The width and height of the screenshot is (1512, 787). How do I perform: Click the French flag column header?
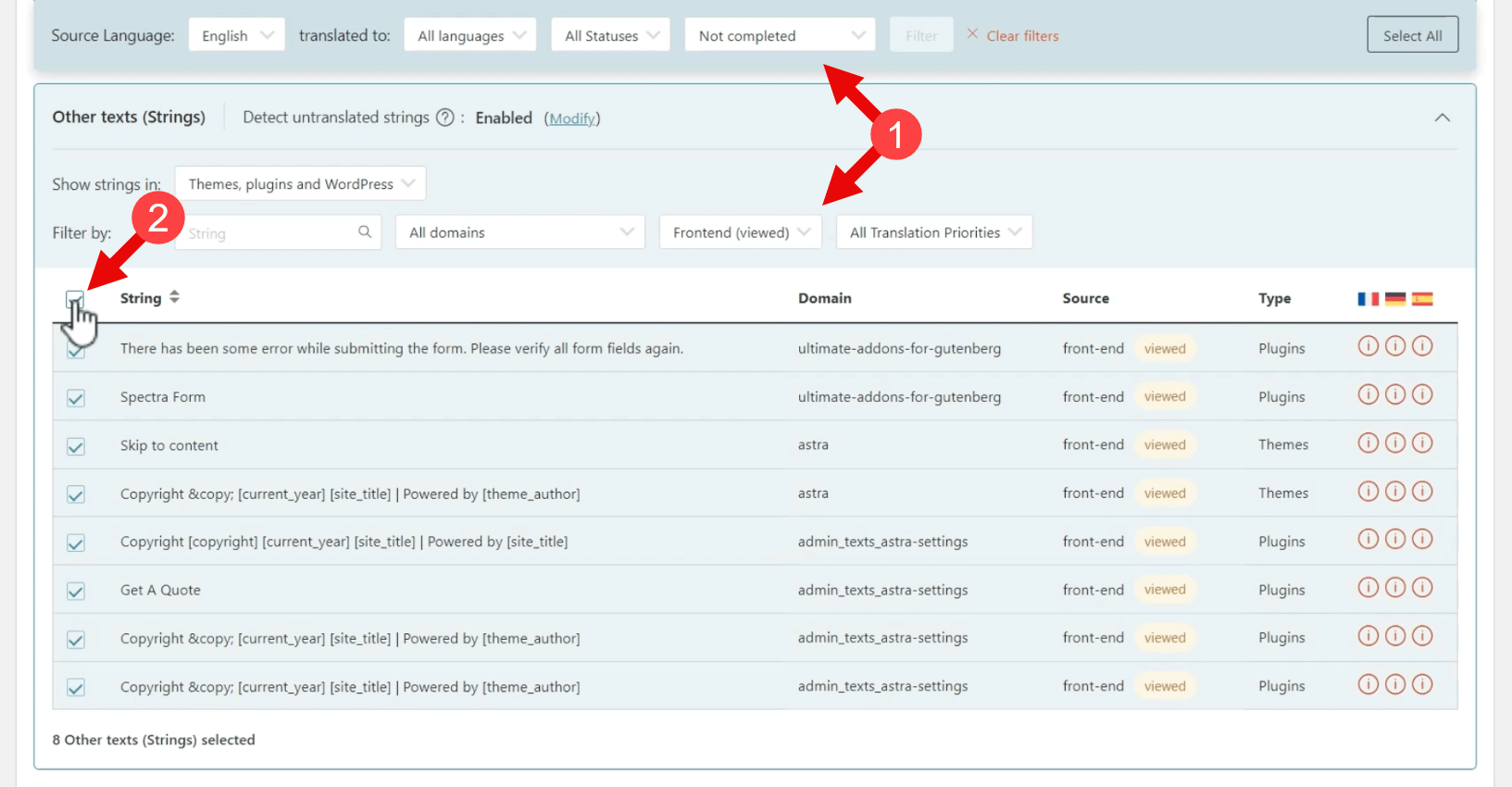[x=1368, y=298]
